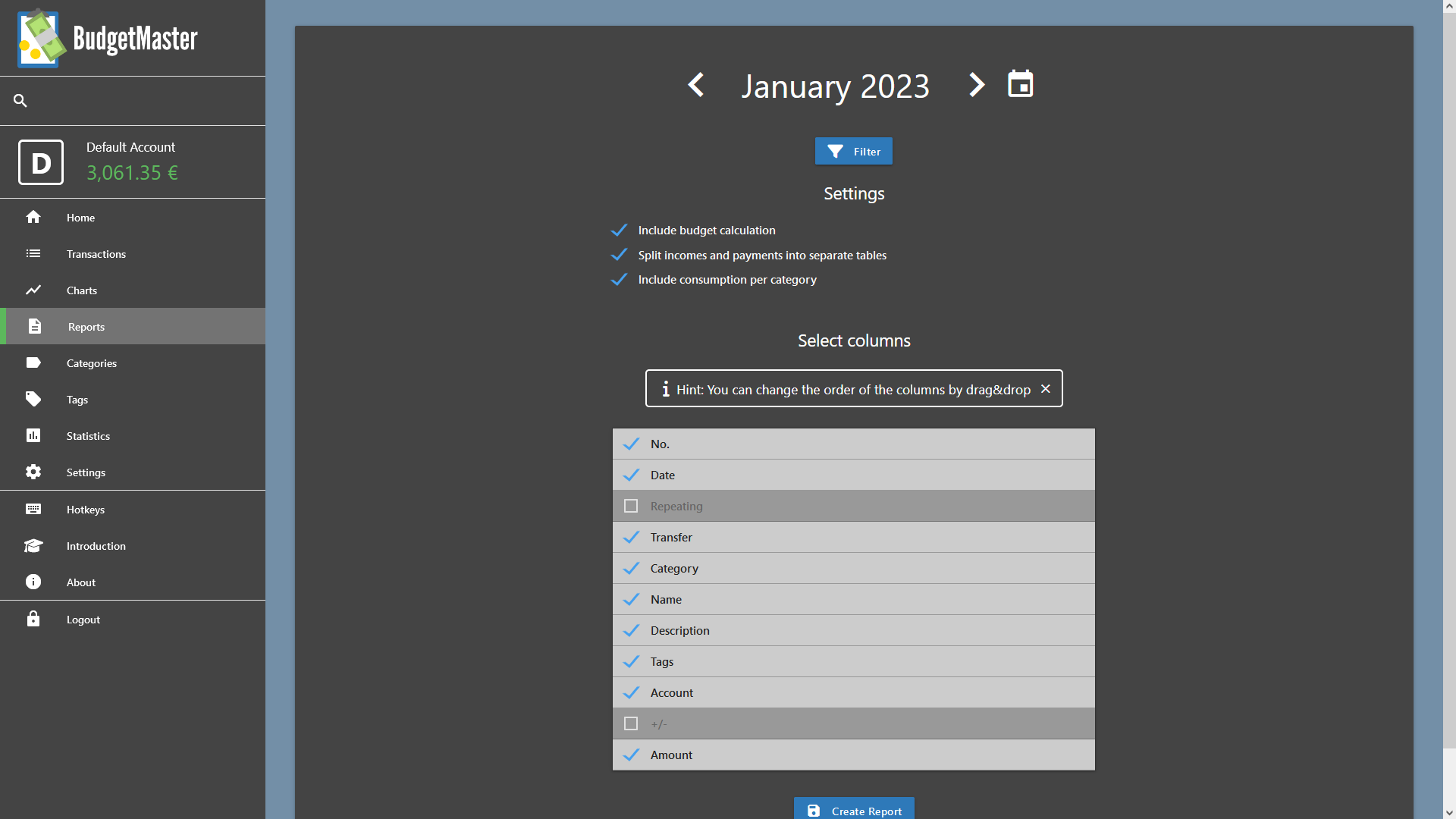Click the page vertical scrollbar
This screenshot has height=819, width=1456.
coord(1449,379)
